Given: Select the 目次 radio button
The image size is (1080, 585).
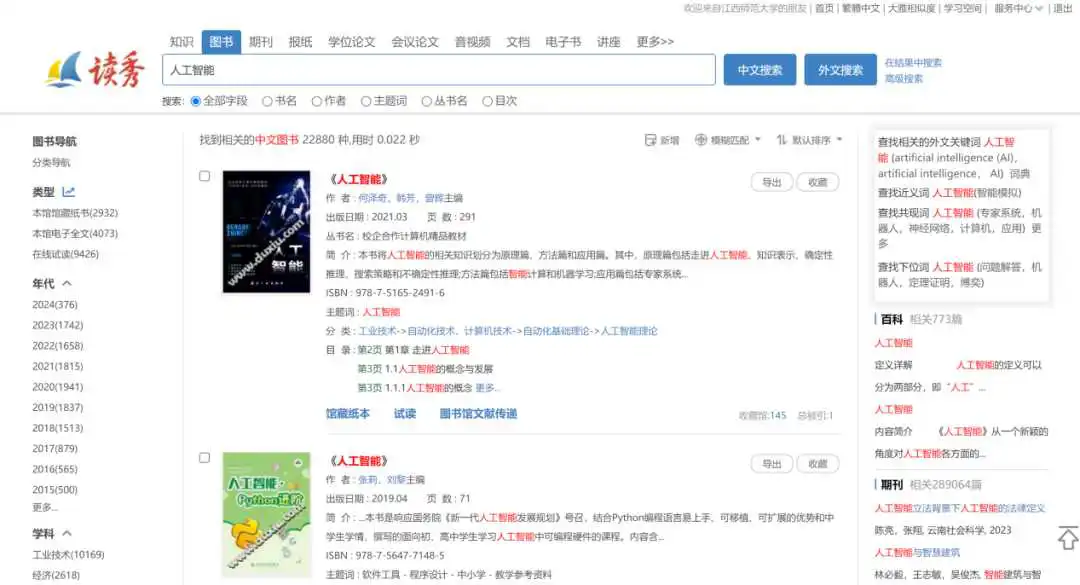Looking at the screenshot, I should tap(487, 101).
